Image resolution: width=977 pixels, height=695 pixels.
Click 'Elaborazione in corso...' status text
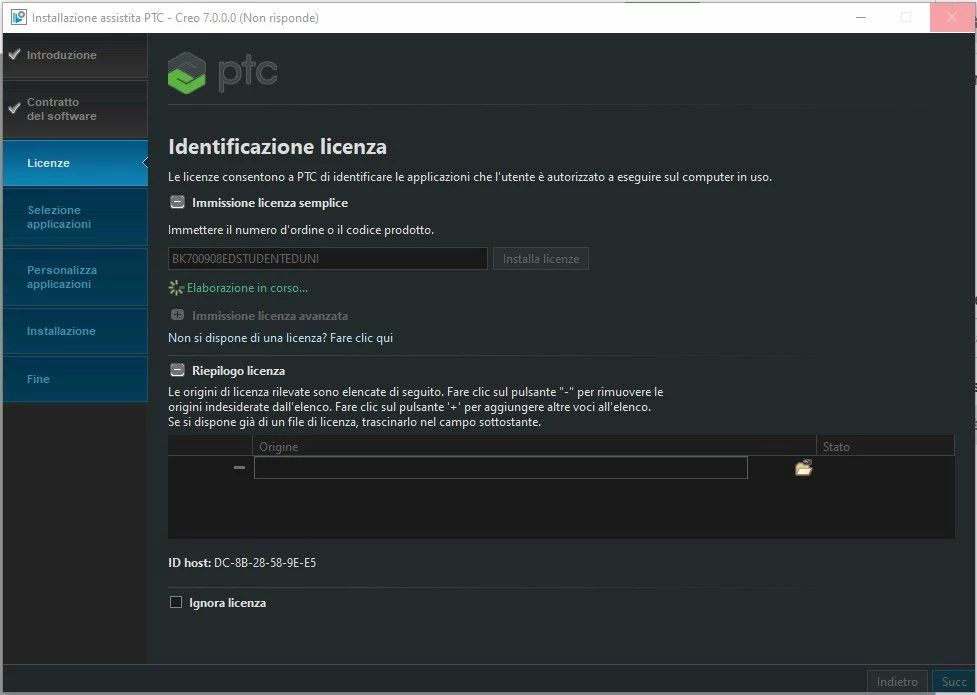tap(247, 288)
